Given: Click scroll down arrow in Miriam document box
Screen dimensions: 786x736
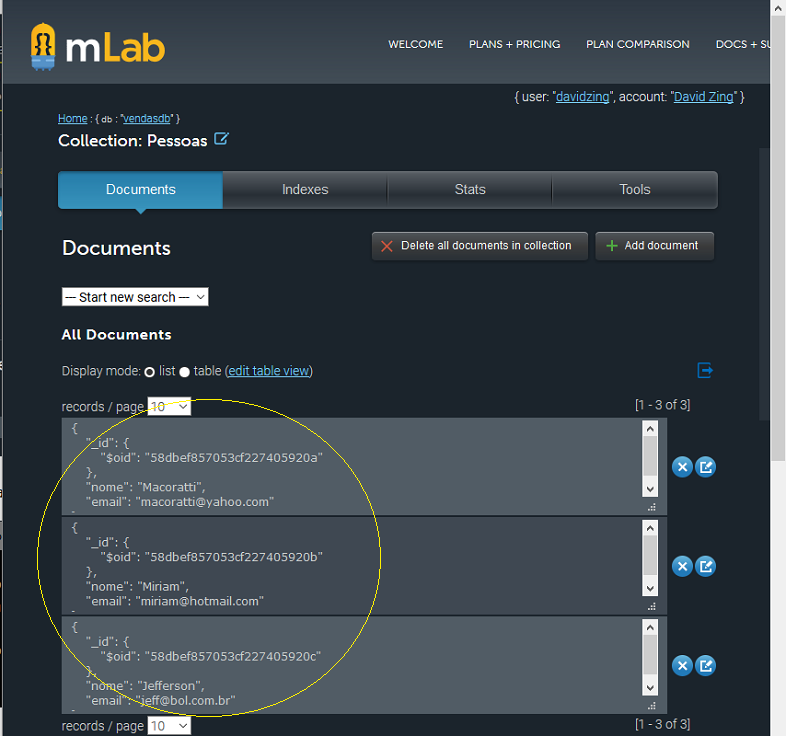Looking at the screenshot, I should (650, 588).
